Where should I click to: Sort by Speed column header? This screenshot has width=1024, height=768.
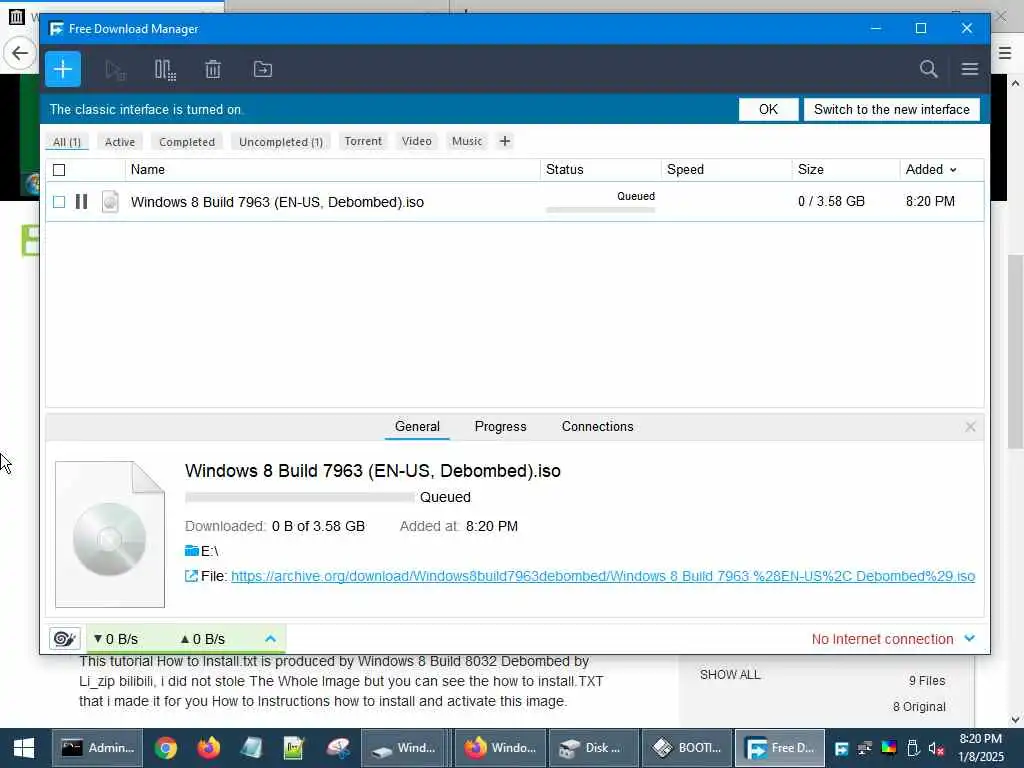coord(726,170)
